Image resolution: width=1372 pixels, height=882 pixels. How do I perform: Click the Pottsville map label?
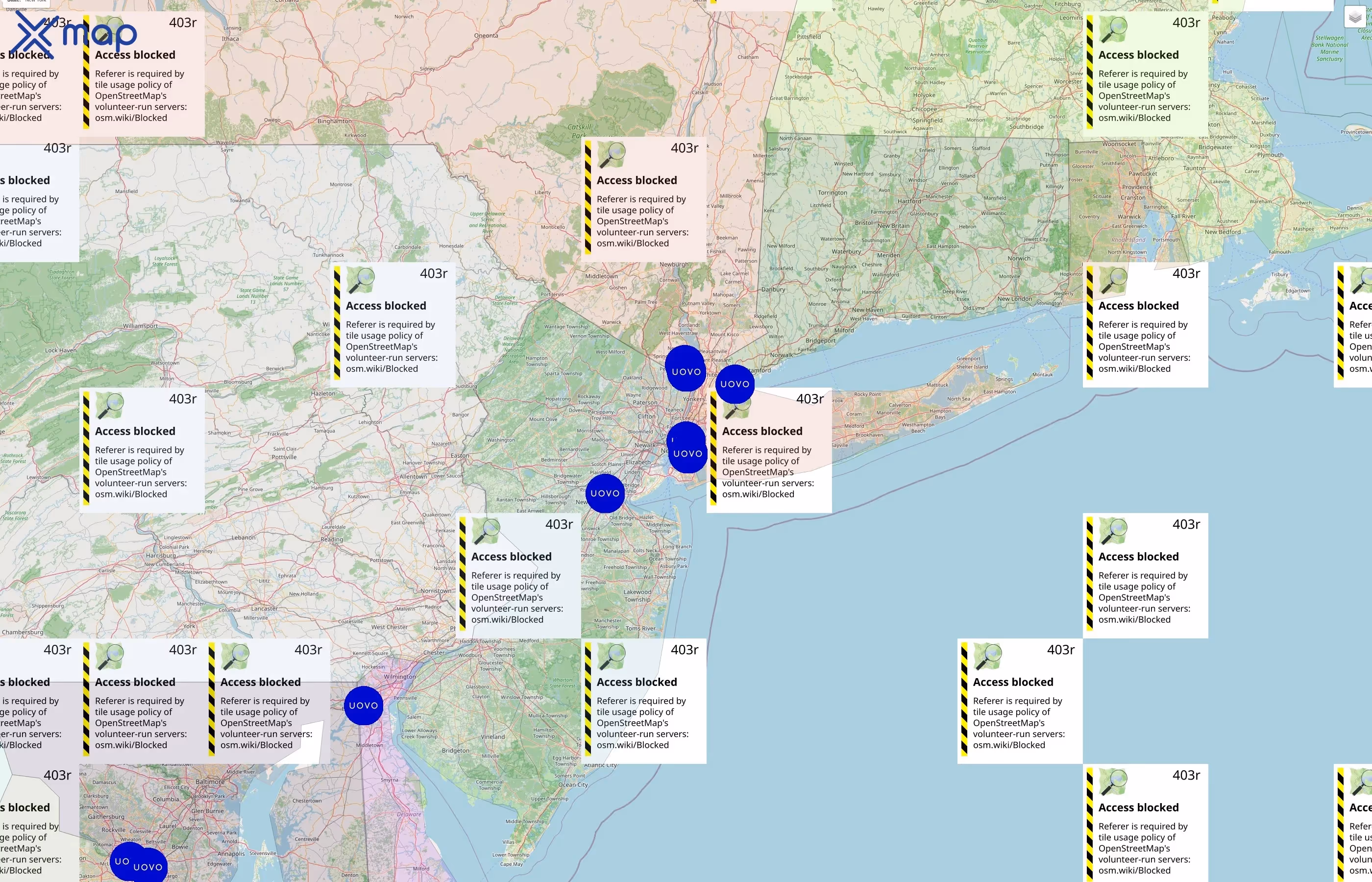tap(284, 457)
